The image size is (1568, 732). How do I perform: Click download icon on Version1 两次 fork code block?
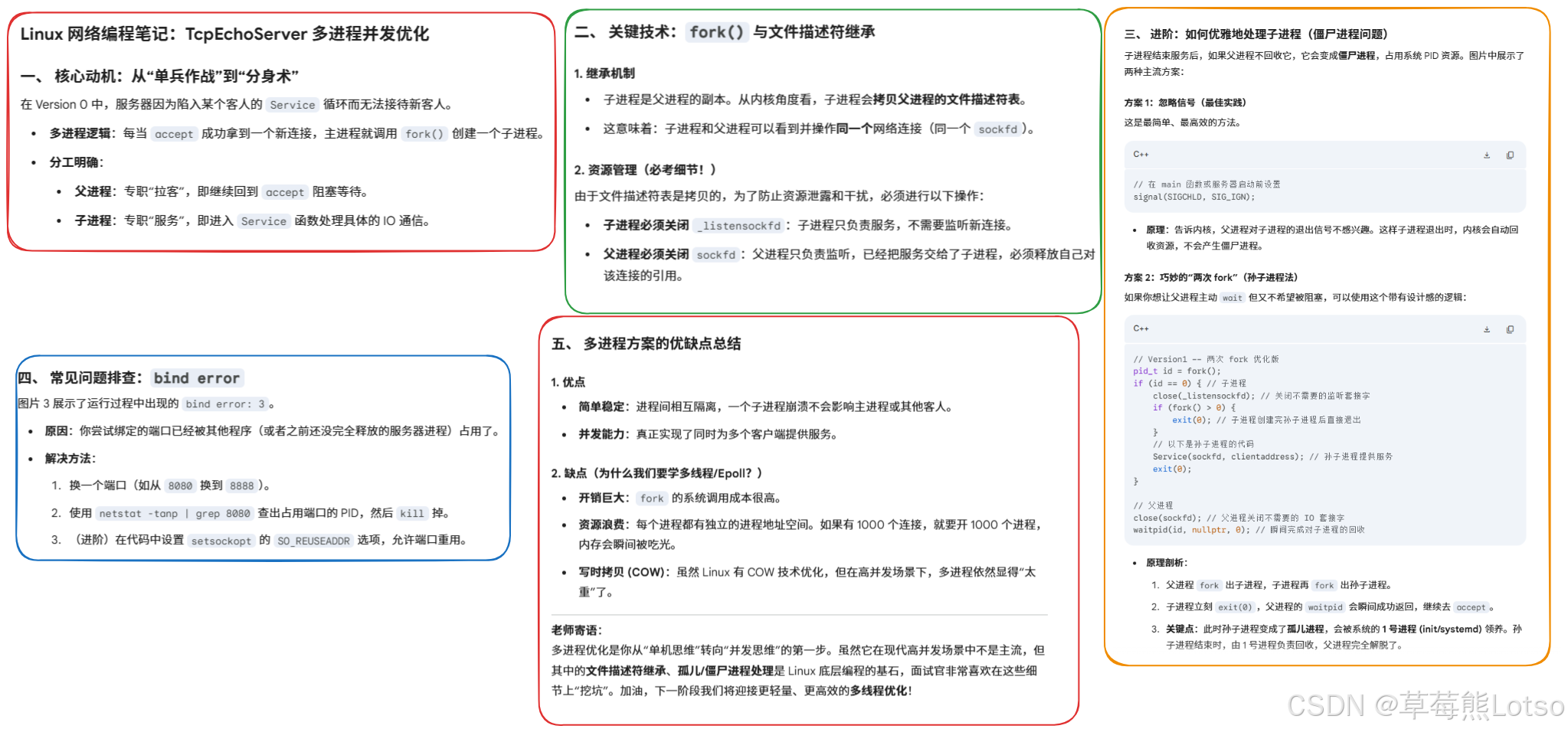coord(1486,329)
